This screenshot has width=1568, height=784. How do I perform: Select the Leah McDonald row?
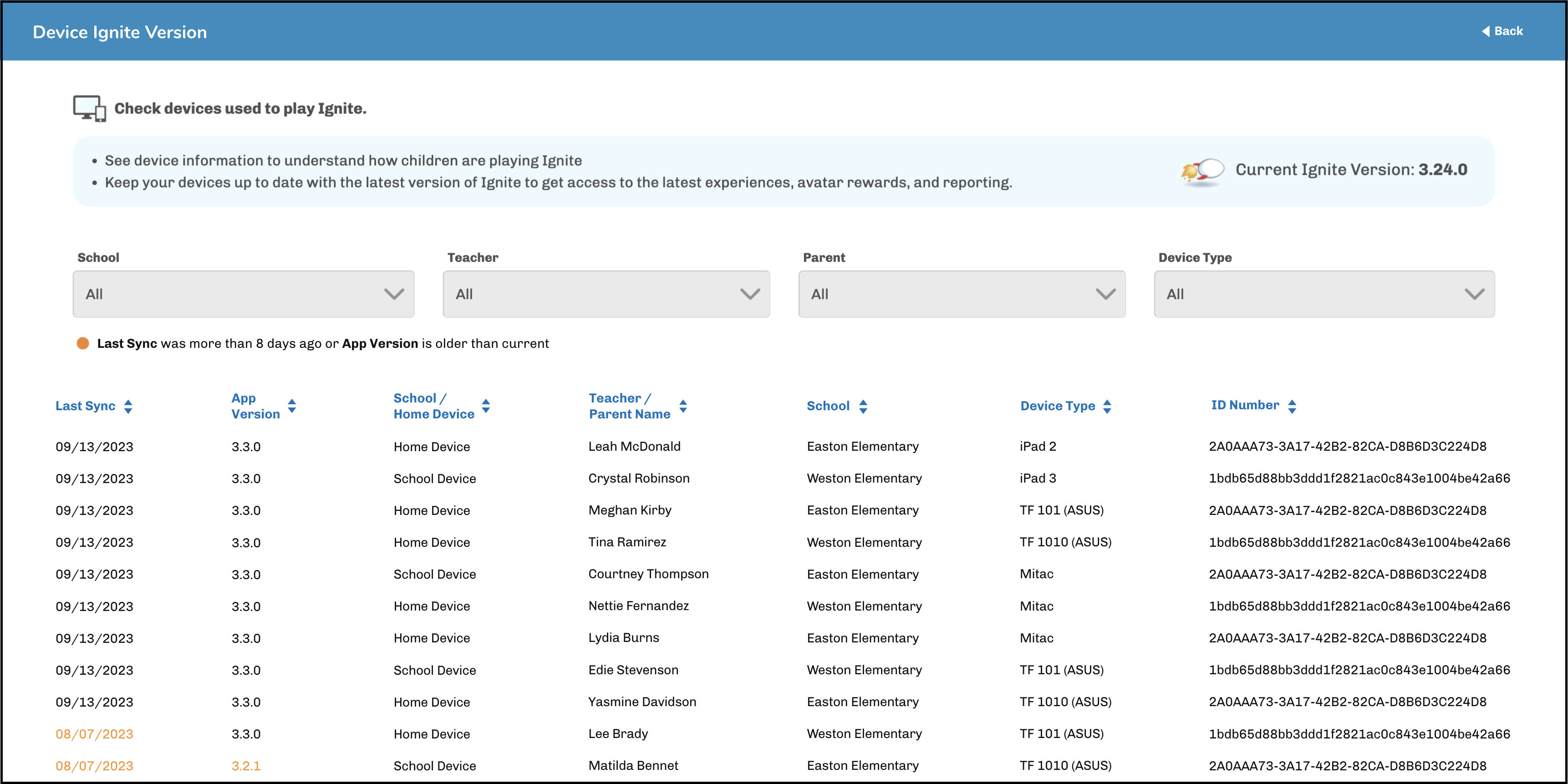(x=634, y=446)
